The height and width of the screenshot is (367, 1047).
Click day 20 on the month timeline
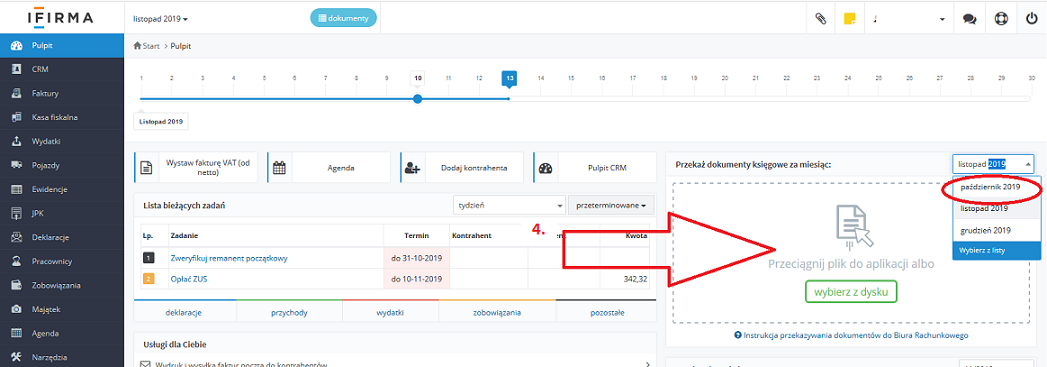724,78
